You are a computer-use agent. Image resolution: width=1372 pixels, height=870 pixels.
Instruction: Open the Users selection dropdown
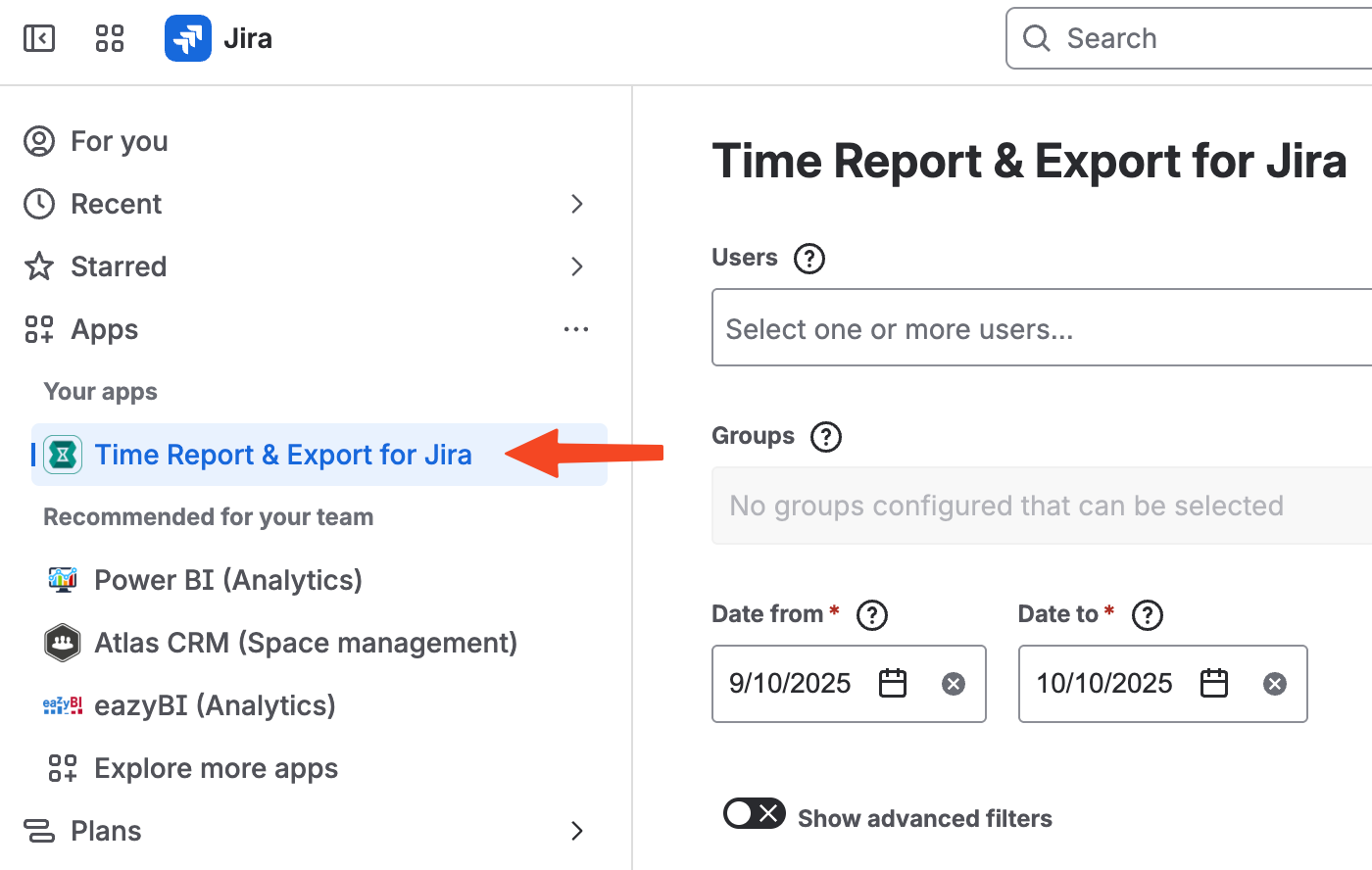[x=1039, y=328]
